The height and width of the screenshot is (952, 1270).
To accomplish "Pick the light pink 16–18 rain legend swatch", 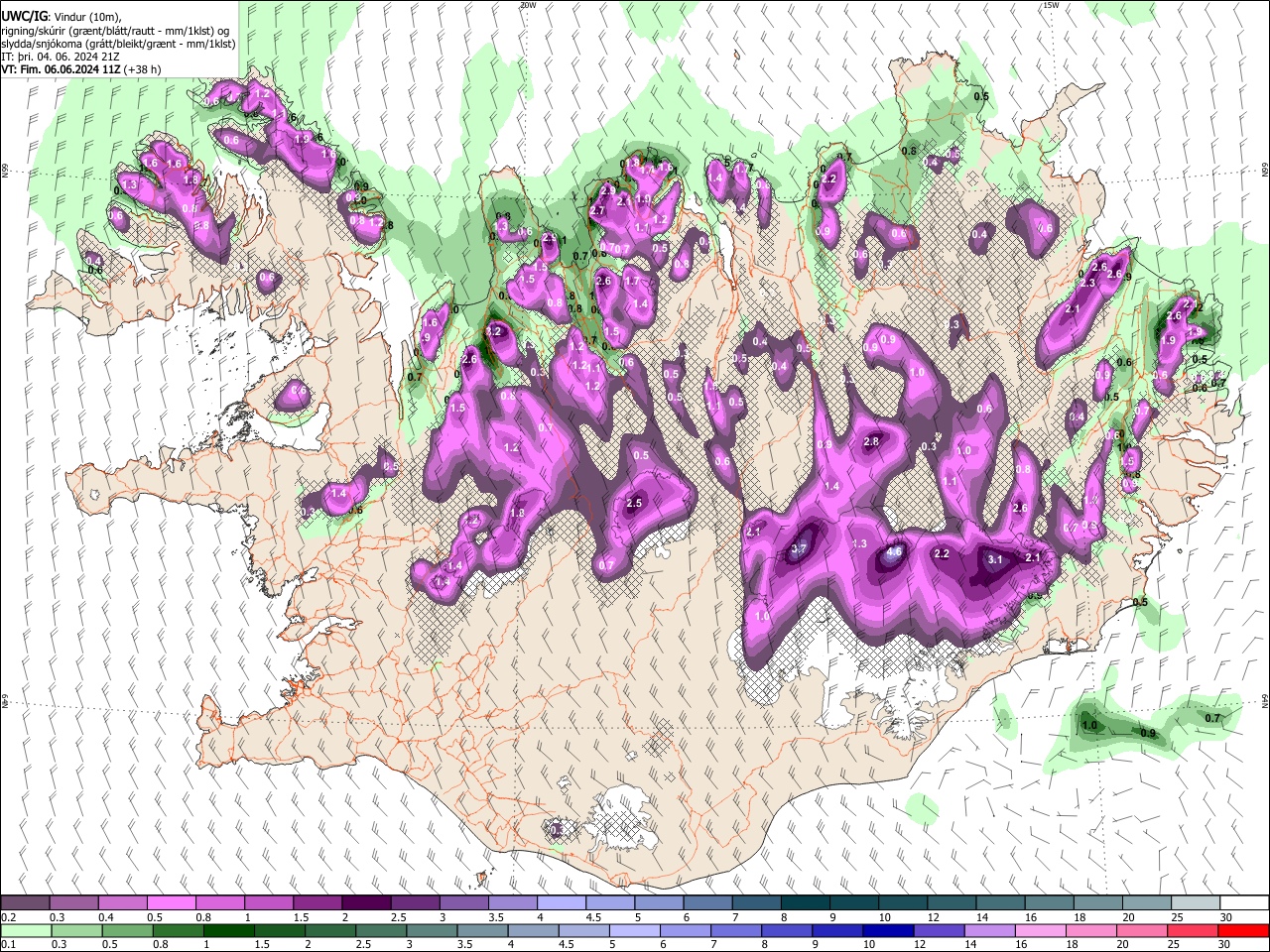I will tap(1040, 930).
